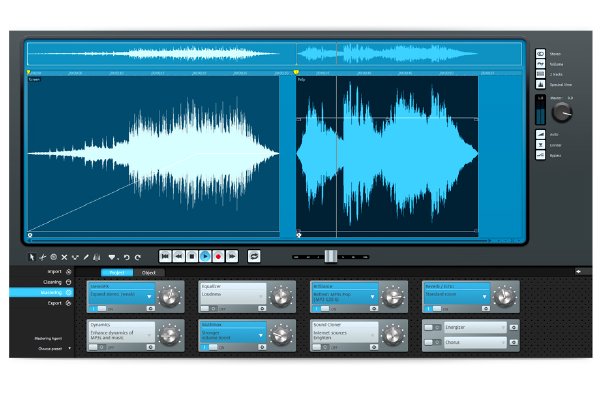This screenshot has width=600, height=395.
Task: Toggle the Dynamics on/off switch
Action: pyautogui.click(x=98, y=347)
